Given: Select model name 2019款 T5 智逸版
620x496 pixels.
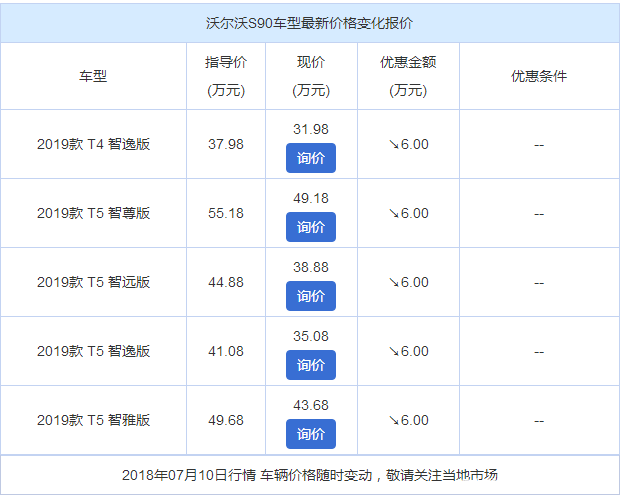Looking at the screenshot, I should click(94, 351).
